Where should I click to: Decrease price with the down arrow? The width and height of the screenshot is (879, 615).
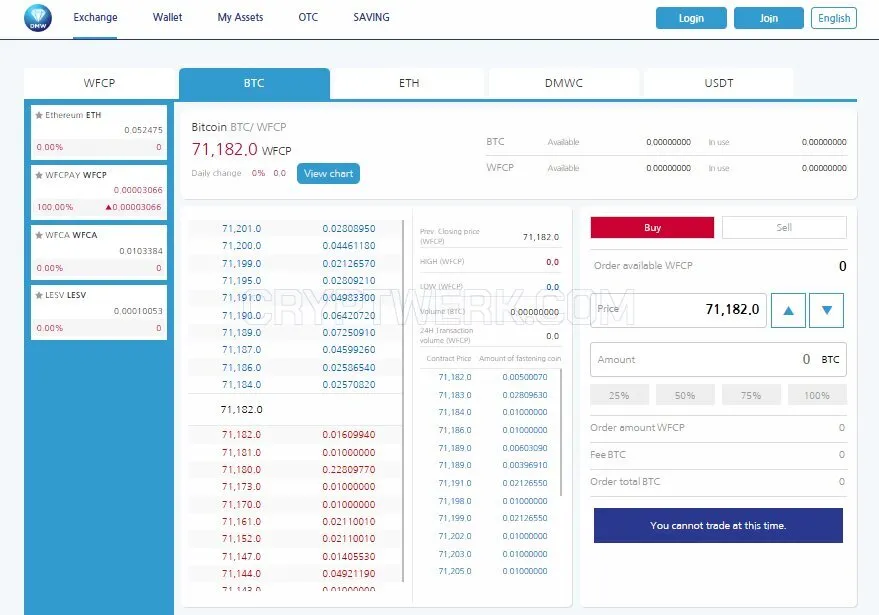click(x=826, y=310)
